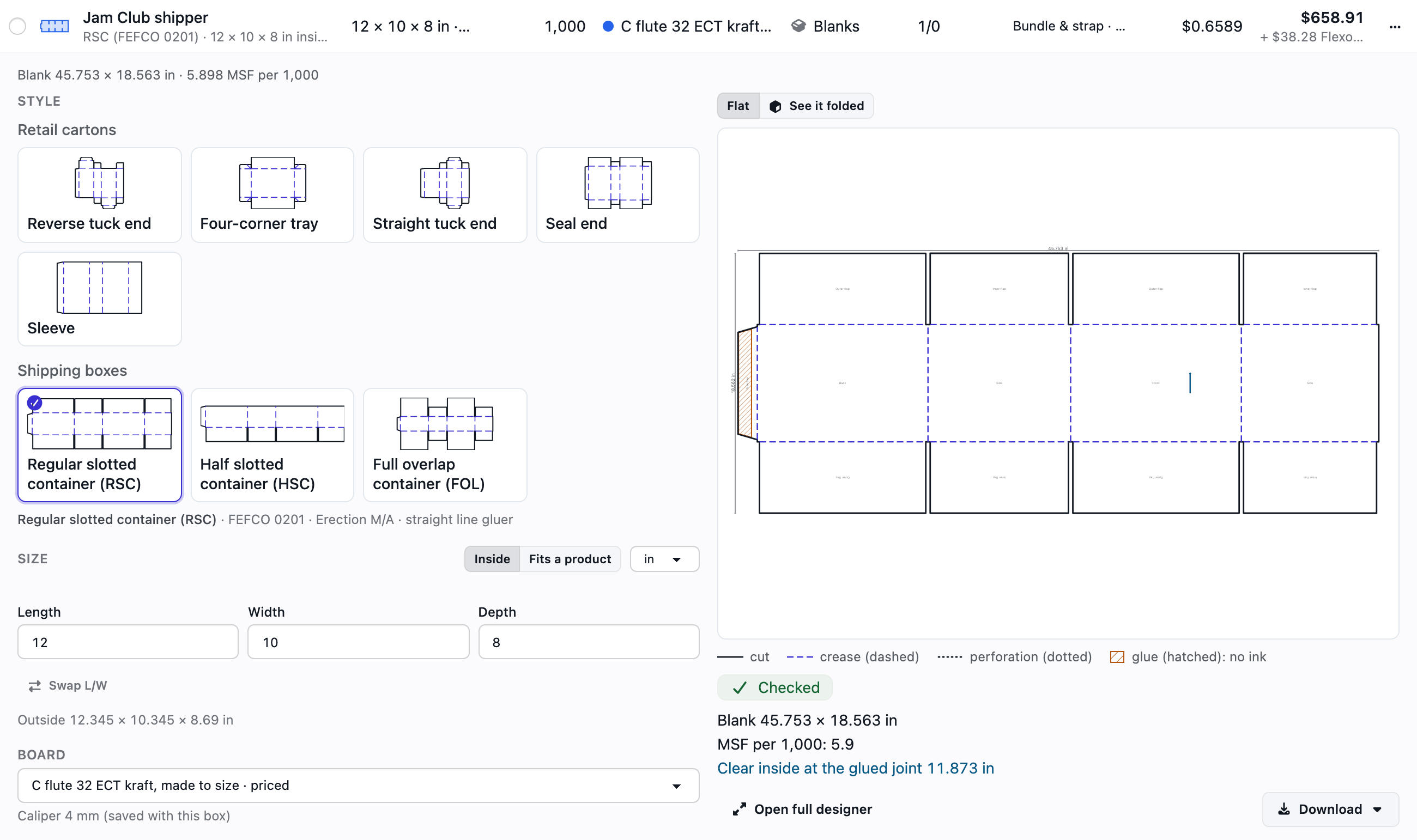Viewport: 1417px width, 840px height.
Task: Choose the Seal end carton style
Action: (x=617, y=194)
